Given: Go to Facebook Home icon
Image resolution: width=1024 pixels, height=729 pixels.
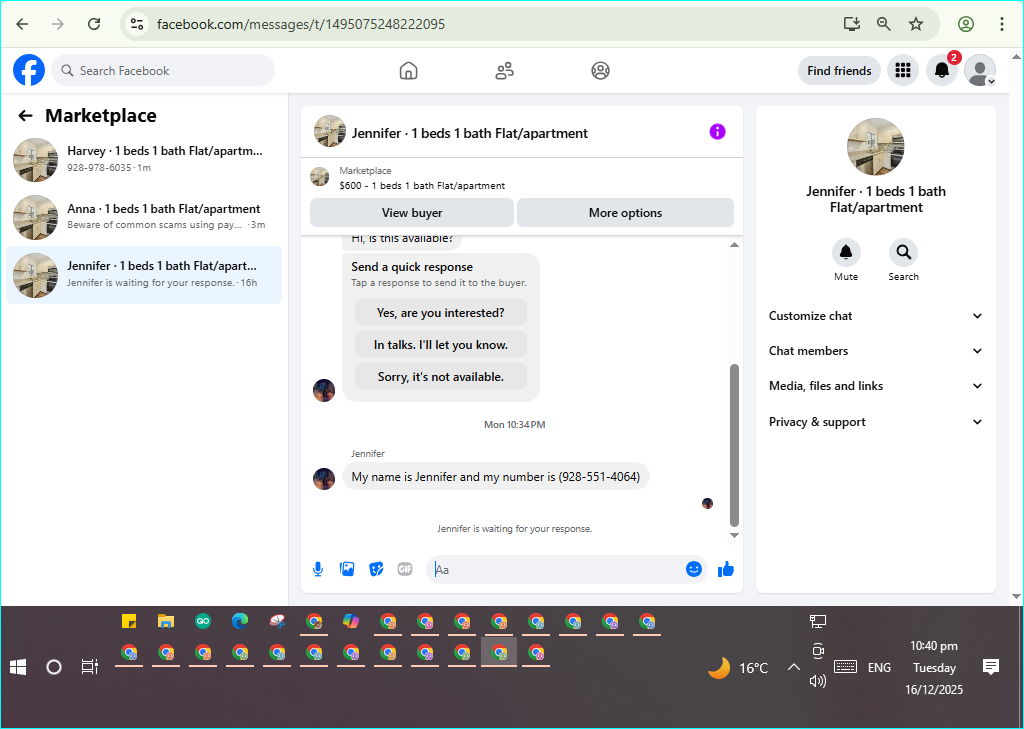Looking at the screenshot, I should 408,71.
